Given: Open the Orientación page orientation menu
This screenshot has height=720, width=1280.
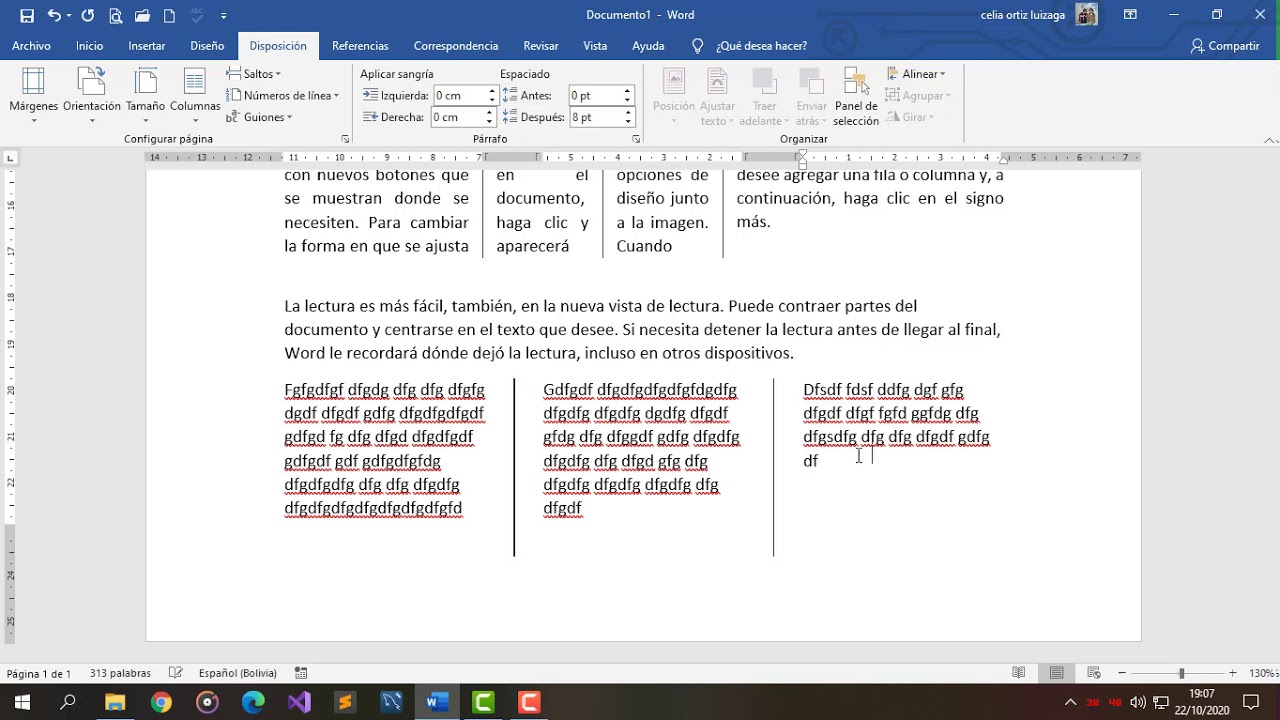Looking at the screenshot, I should [x=92, y=97].
